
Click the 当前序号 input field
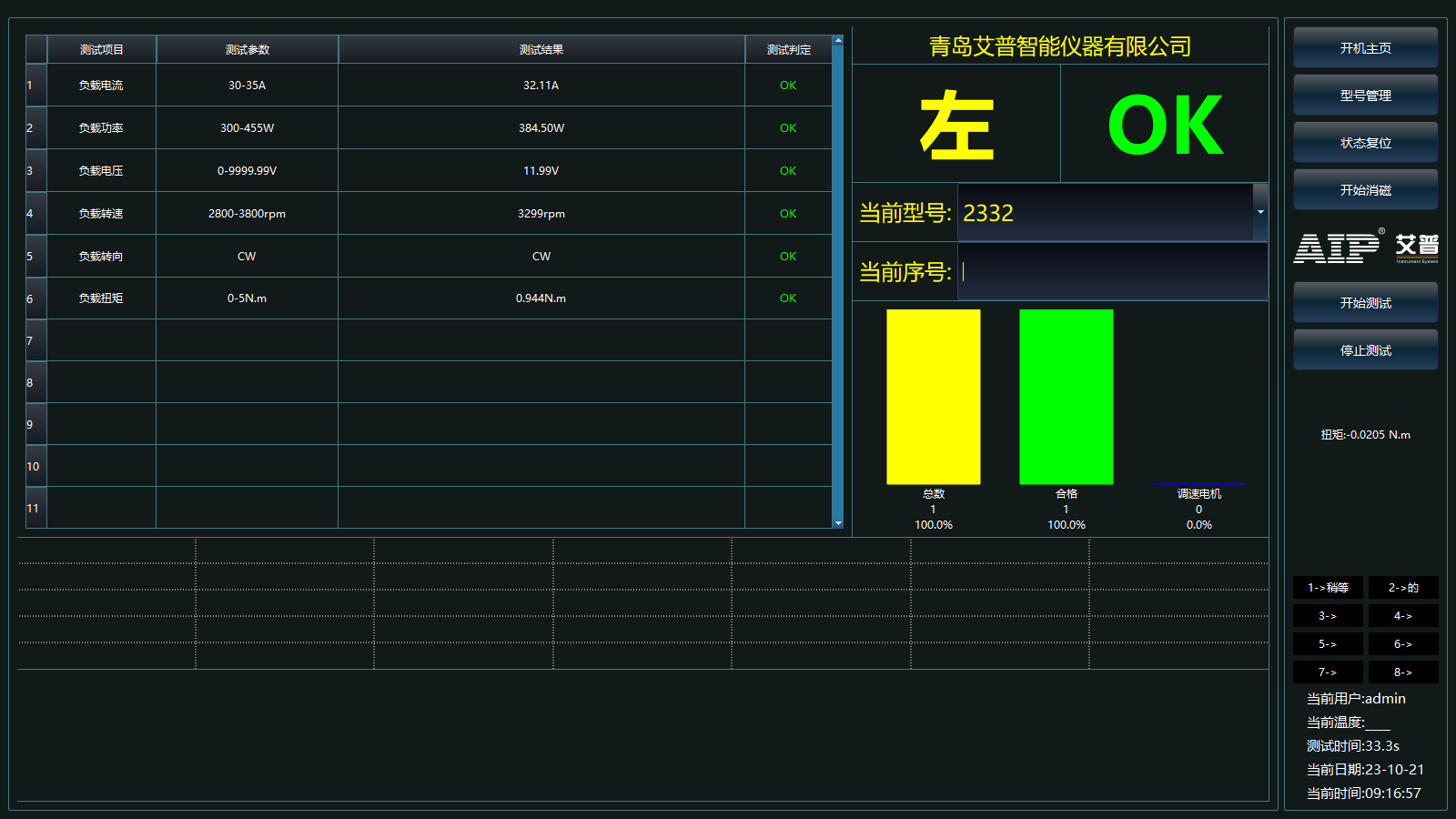click(1112, 272)
